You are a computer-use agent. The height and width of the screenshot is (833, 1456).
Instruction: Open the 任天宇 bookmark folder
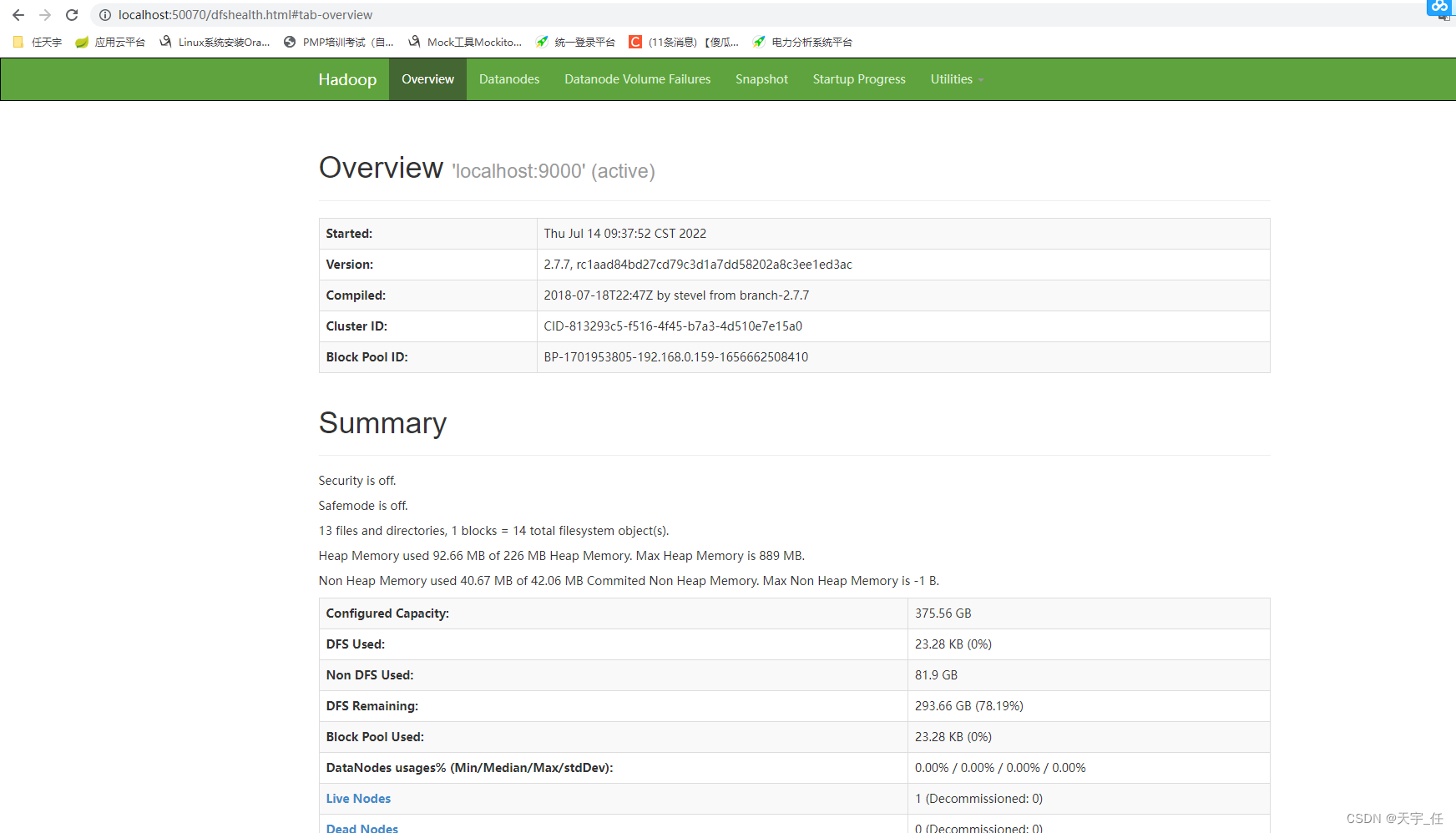(x=38, y=43)
